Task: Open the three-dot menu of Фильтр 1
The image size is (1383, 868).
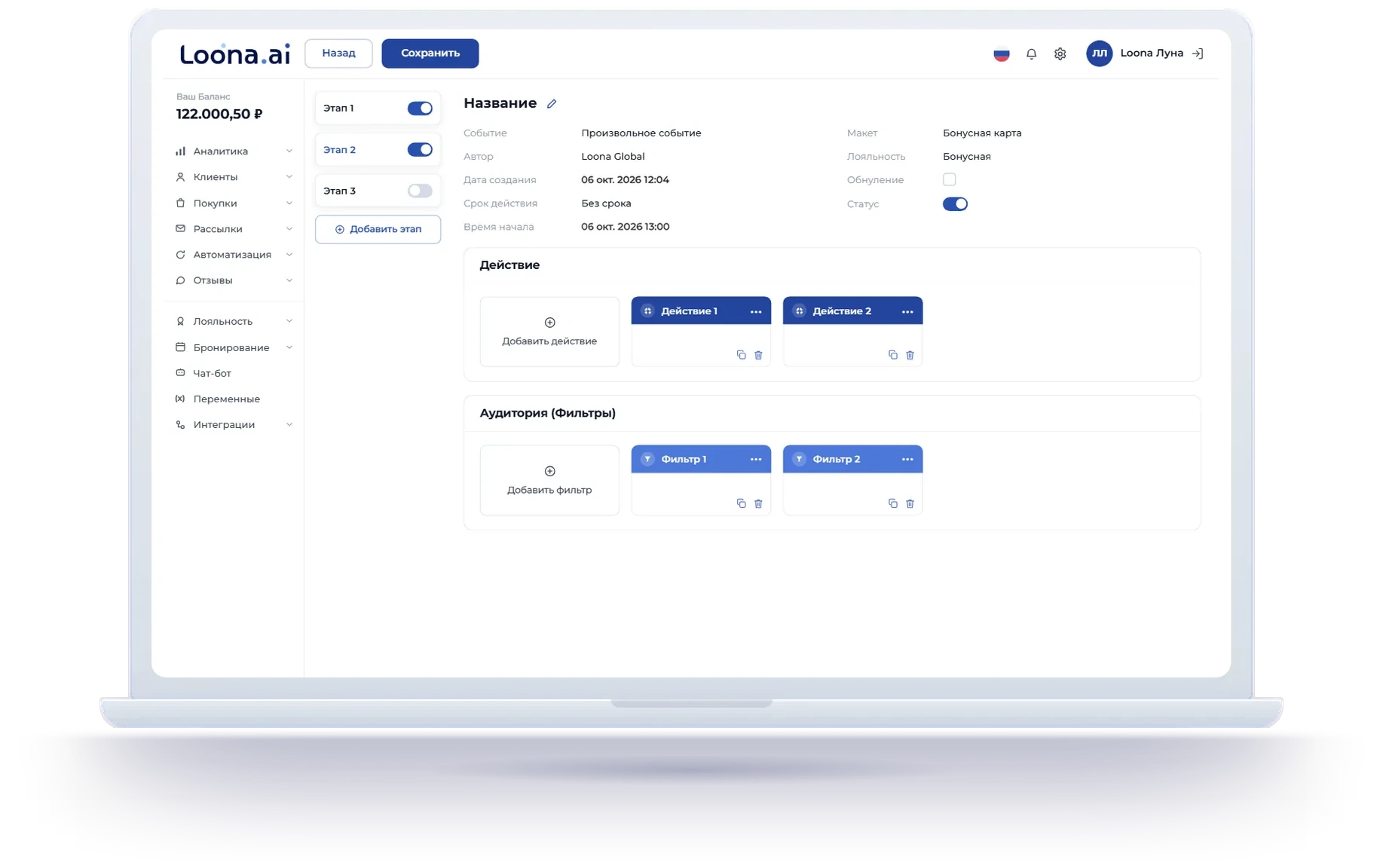Action: pos(756,460)
